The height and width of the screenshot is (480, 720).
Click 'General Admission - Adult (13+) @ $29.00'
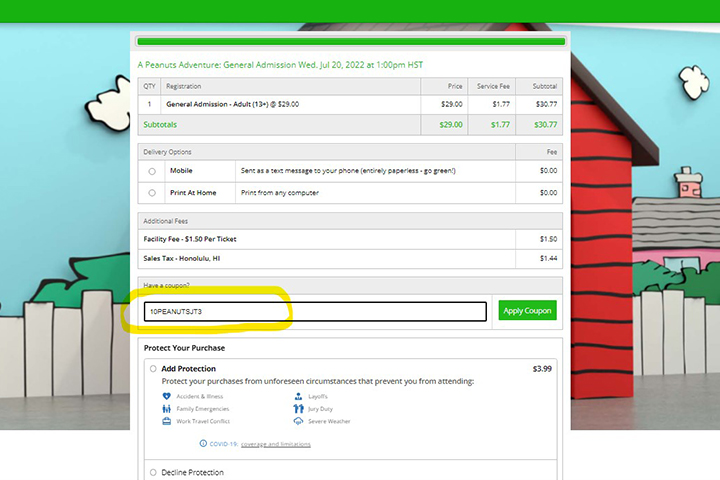click(232, 104)
